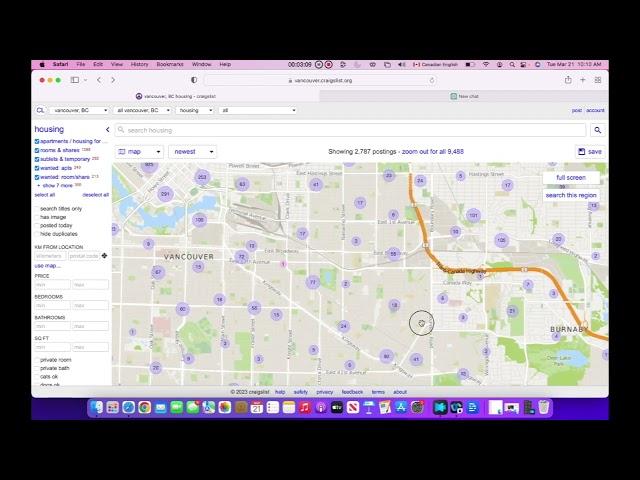Viewport: 640px width, 480px height.
Task: Open Launchpad from the Dock
Action: [113, 407]
